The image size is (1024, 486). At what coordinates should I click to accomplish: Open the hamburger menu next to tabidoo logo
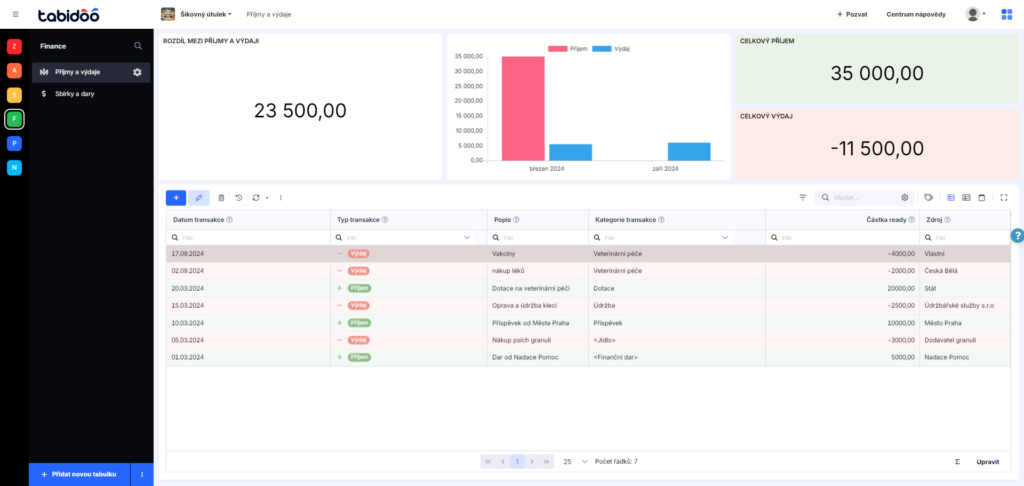16,14
